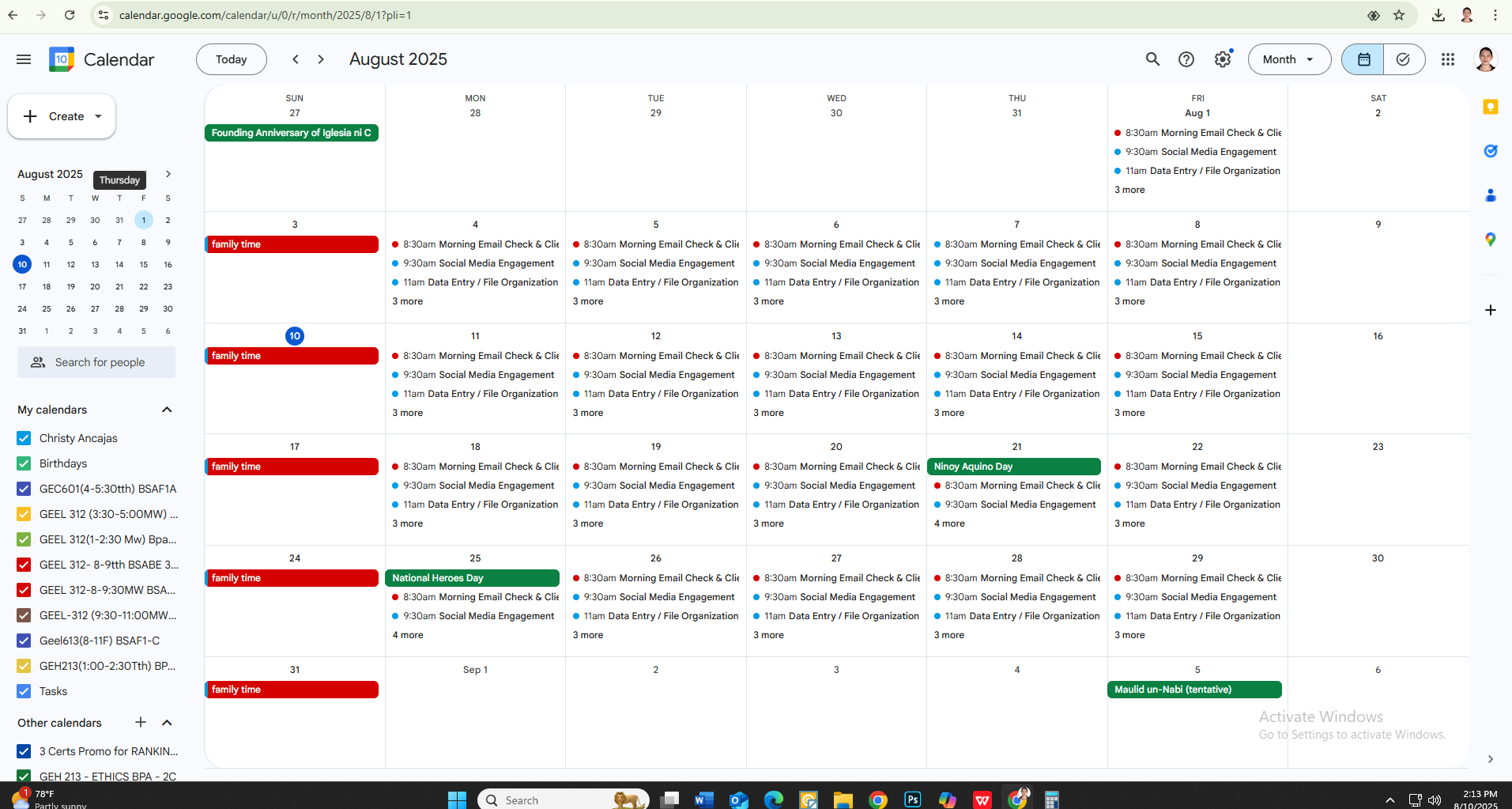Get add-ons with plus icon
Image resolution: width=1512 pixels, height=809 pixels.
[x=1491, y=310]
